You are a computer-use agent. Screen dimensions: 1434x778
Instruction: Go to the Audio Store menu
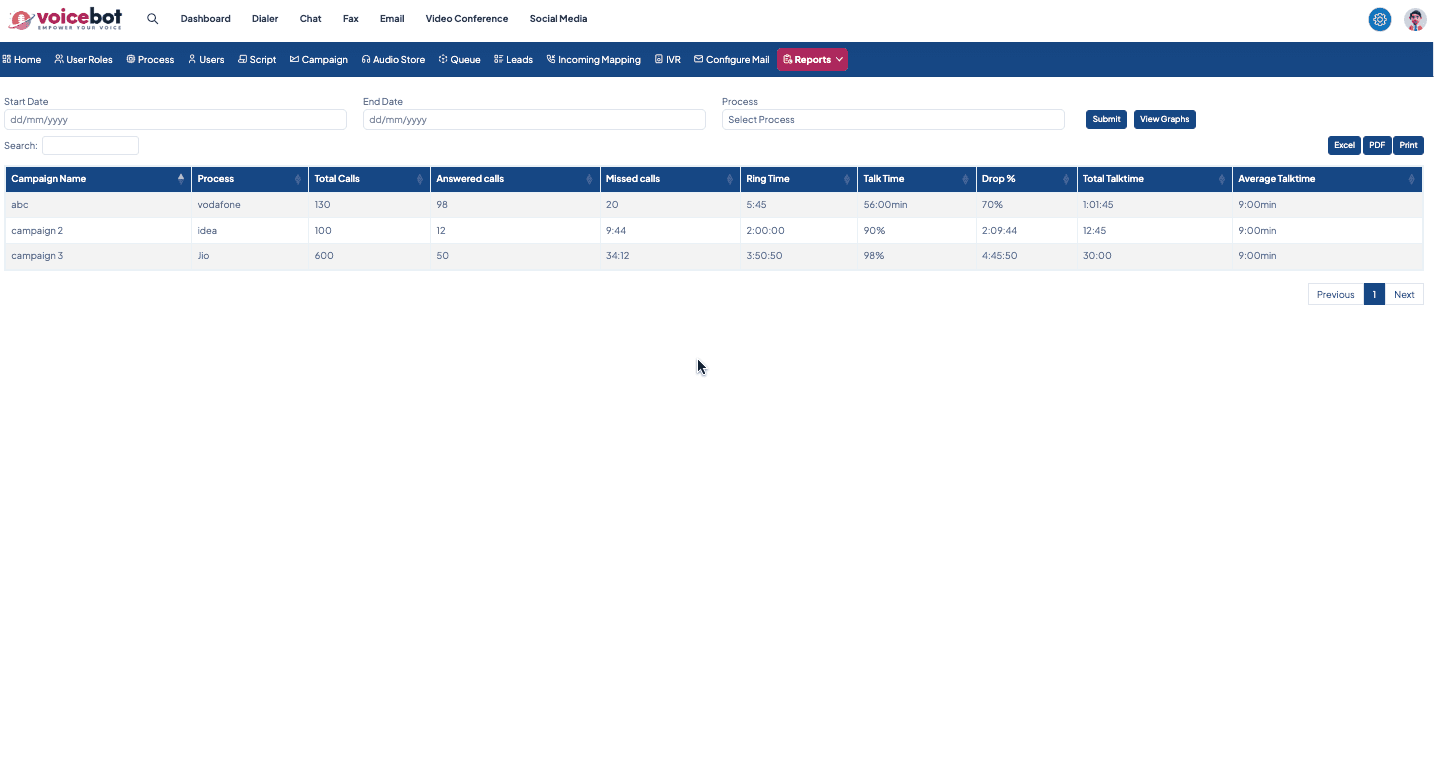393,60
